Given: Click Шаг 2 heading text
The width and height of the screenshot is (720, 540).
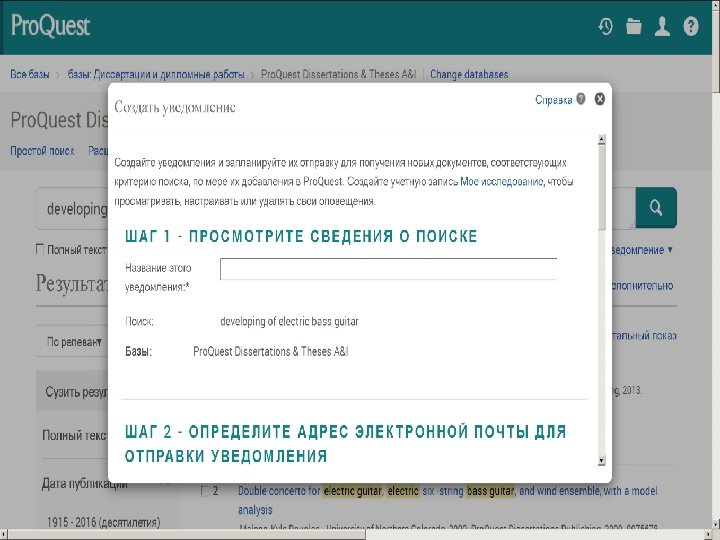Looking at the screenshot, I should click(345, 444).
